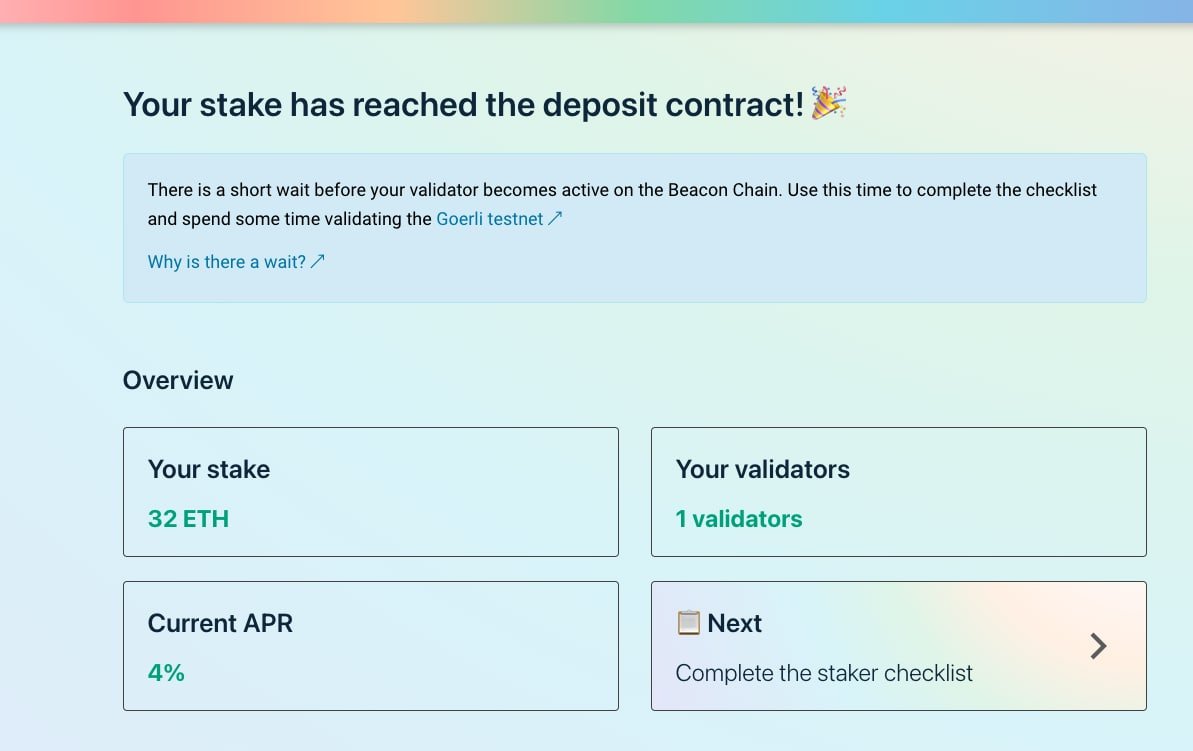Image resolution: width=1193 pixels, height=751 pixels.
Task: Expand the staker checklist via the Next card
Action: tap(898, 646)
